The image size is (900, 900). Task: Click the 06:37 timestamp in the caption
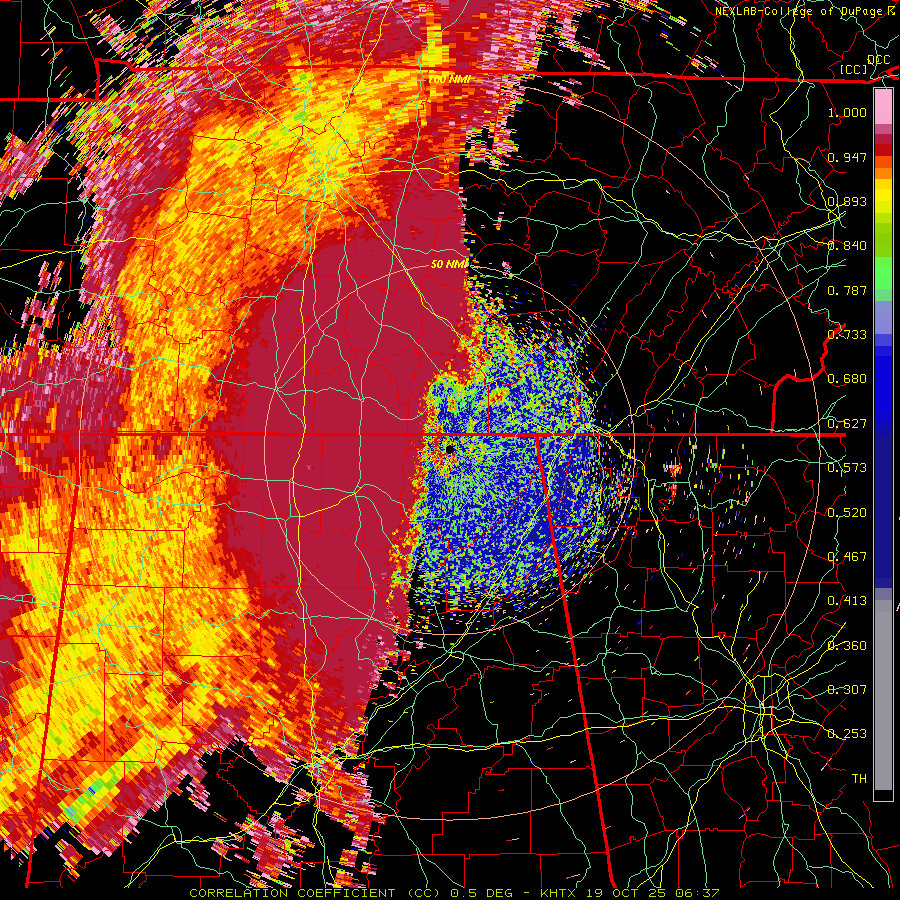(x=697, y=893)
